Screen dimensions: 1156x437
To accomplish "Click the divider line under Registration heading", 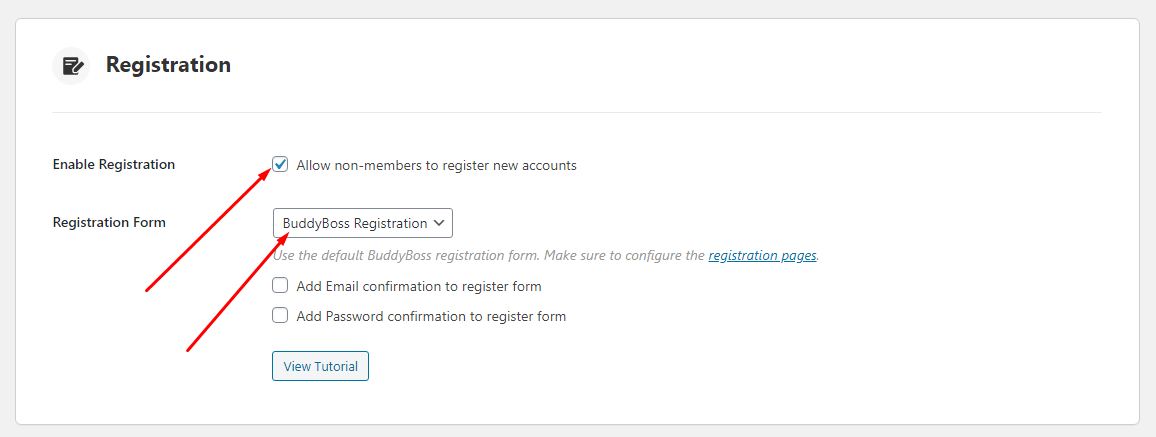I will pos(577,113).
